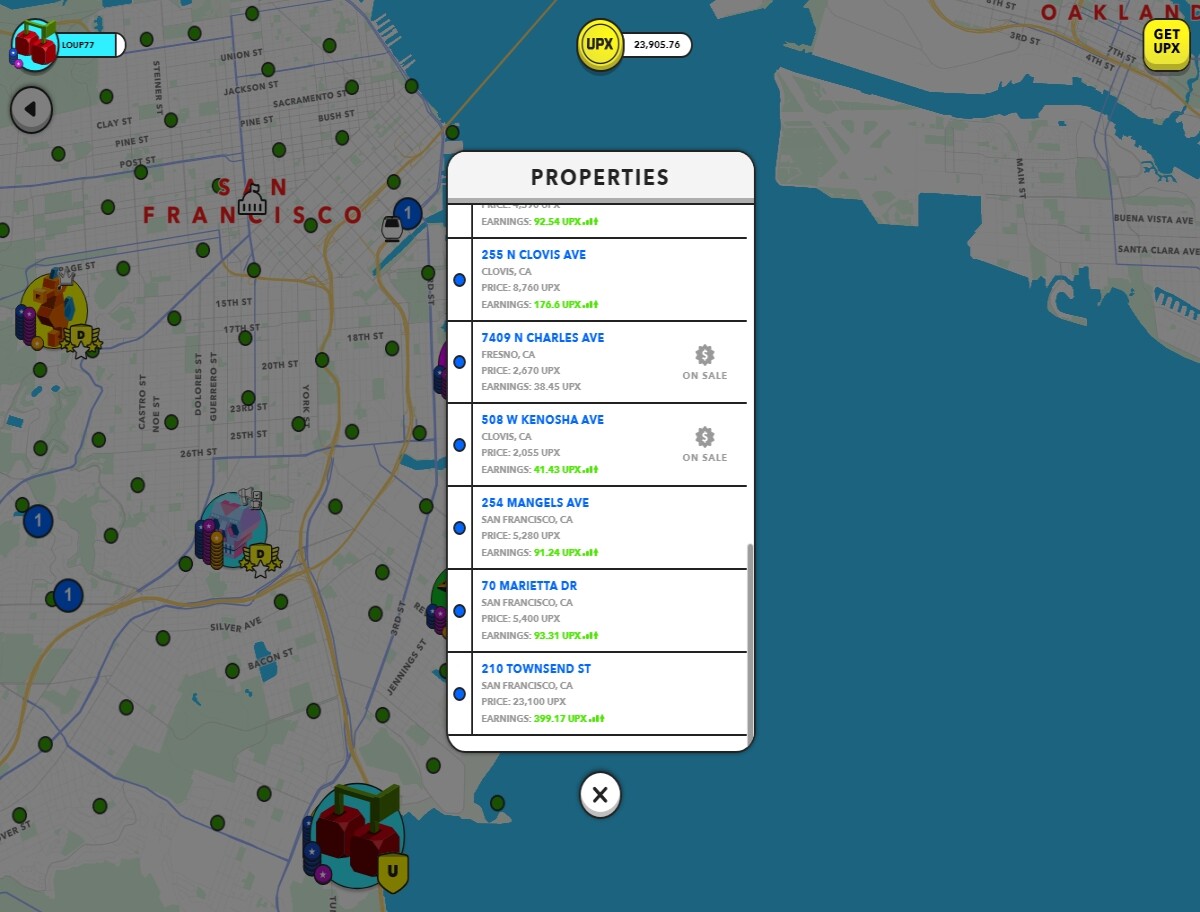This screenshot has width=1200, height=912.
Task: Click the train station map icon
Action: point(392,228)
